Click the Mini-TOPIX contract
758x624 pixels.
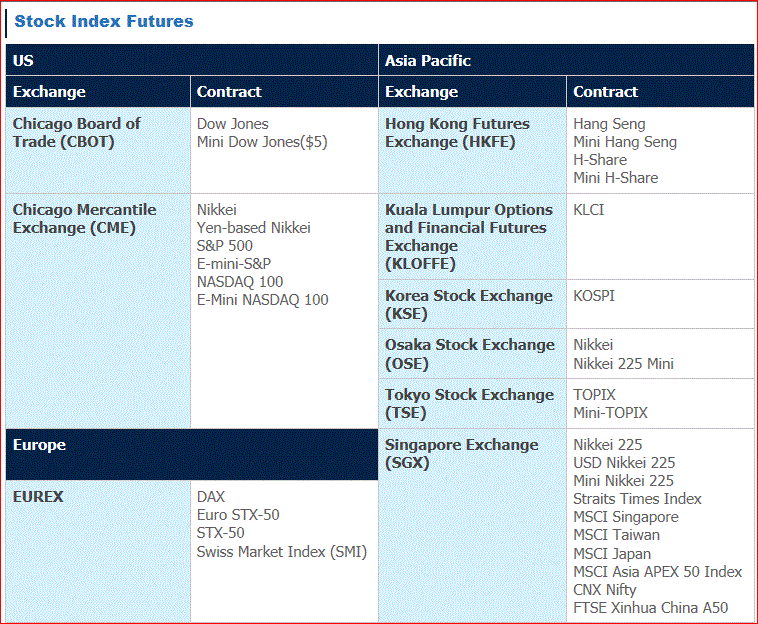point(611,413)
